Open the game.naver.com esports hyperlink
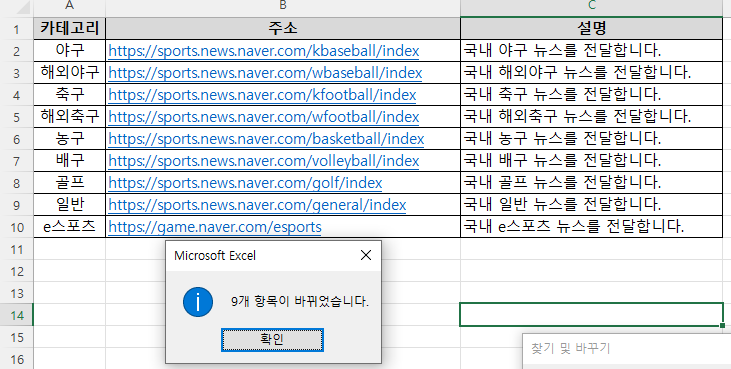The image size is (731, 369). (214, 227)
